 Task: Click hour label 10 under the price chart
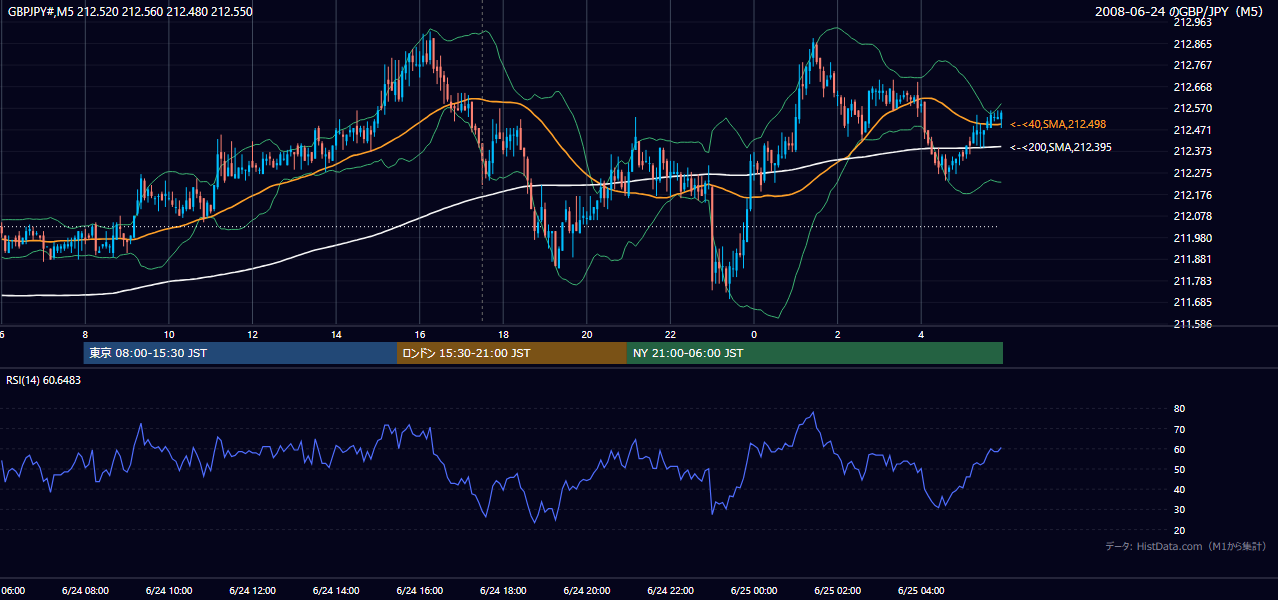pyautogui.click(x=169, y=335)
